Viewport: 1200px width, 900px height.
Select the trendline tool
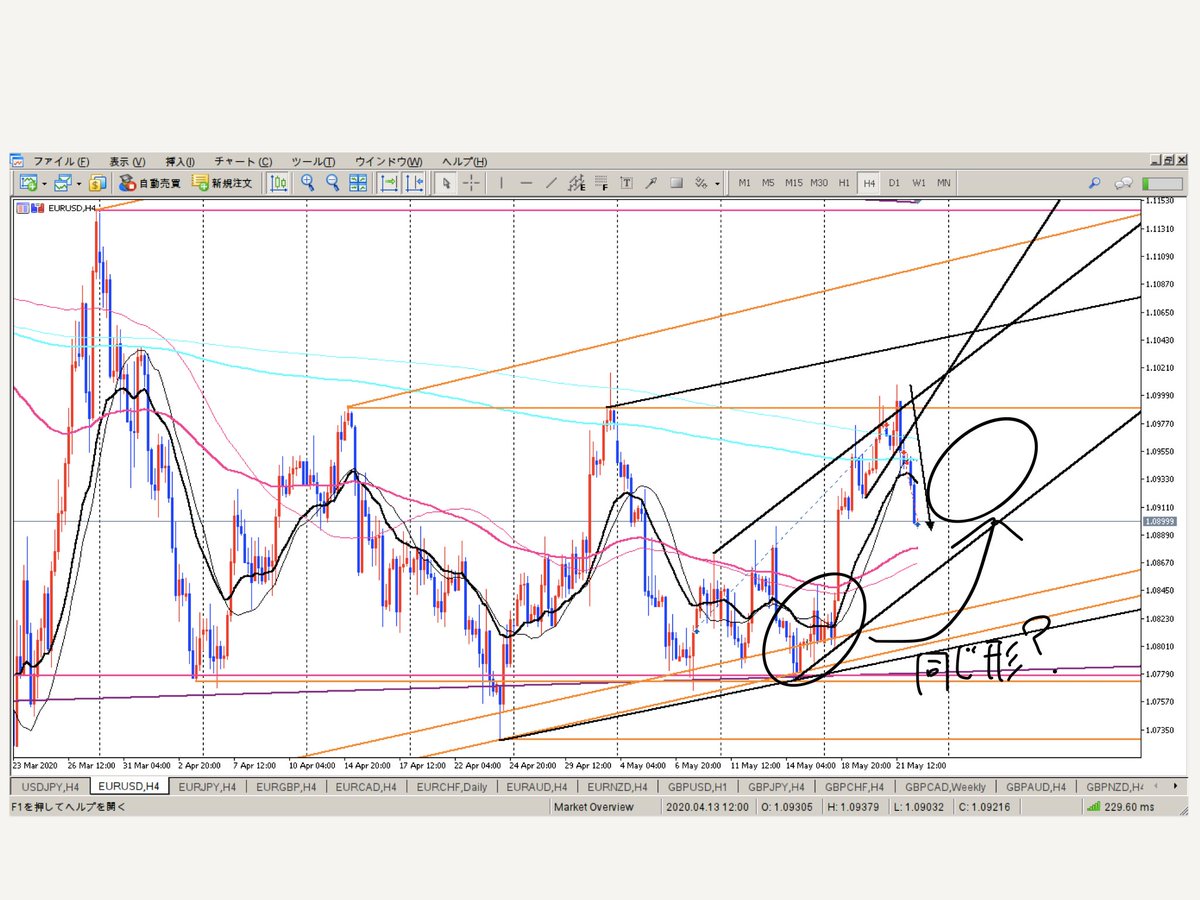pyautogui.click(x=551, y=183)
